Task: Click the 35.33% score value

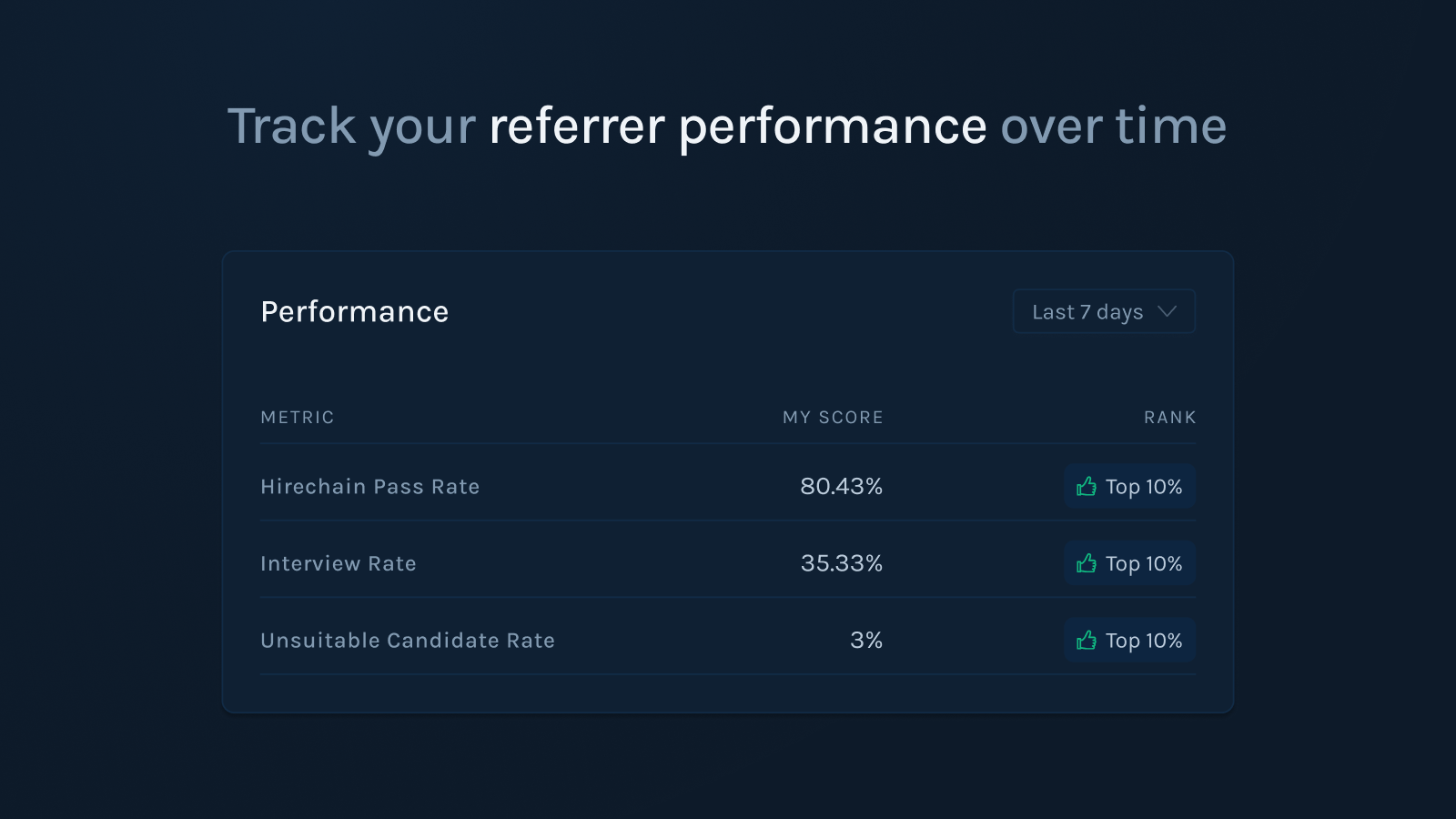Action: pos(841,564)
